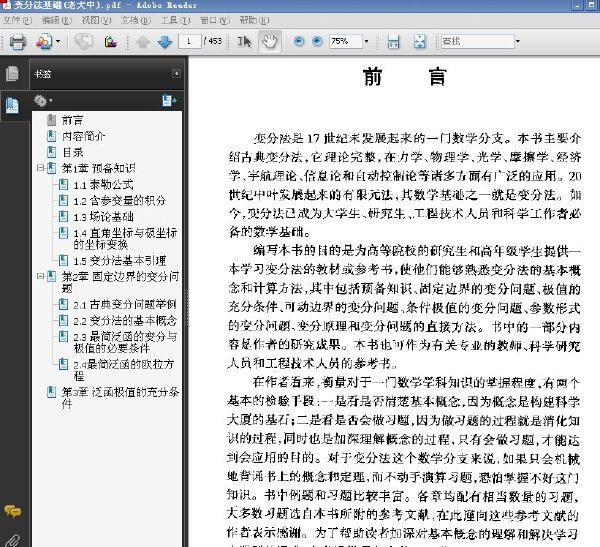Open the collaborate globe icon
This screenshot has width=600, height=547.
(x=83, y=41)
